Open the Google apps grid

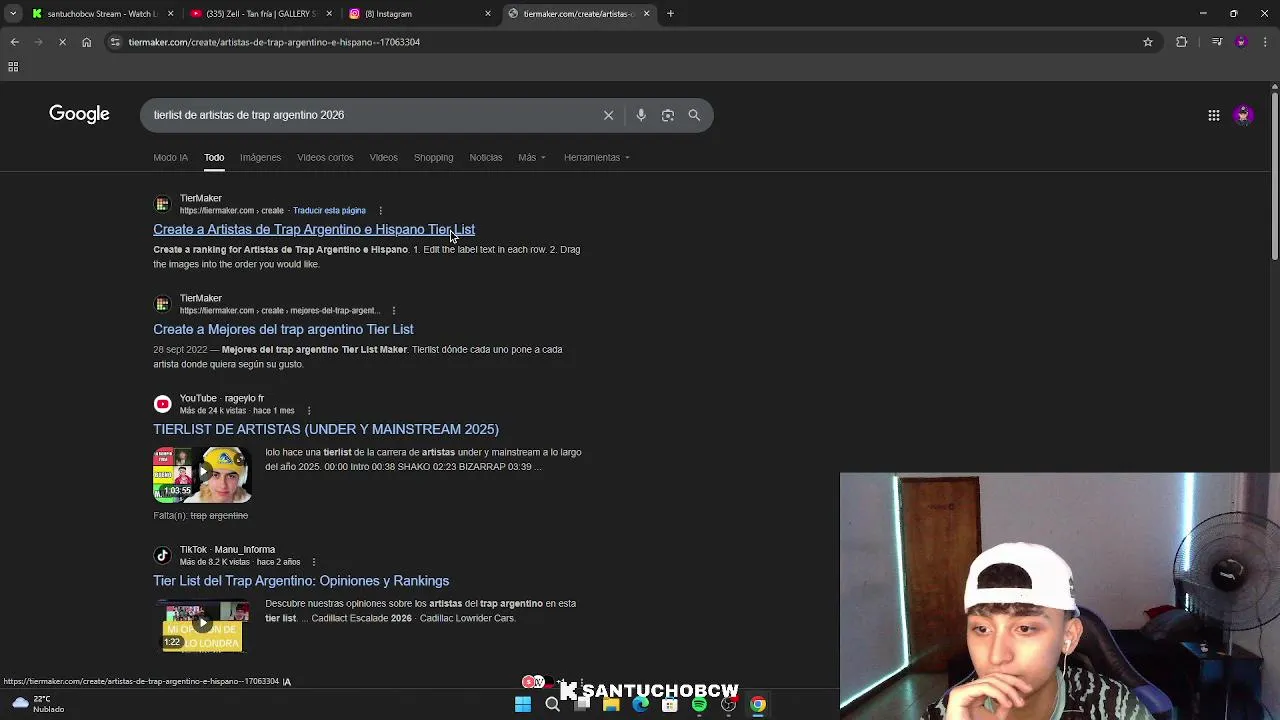pyautogui.click(x=1214, y=115)
